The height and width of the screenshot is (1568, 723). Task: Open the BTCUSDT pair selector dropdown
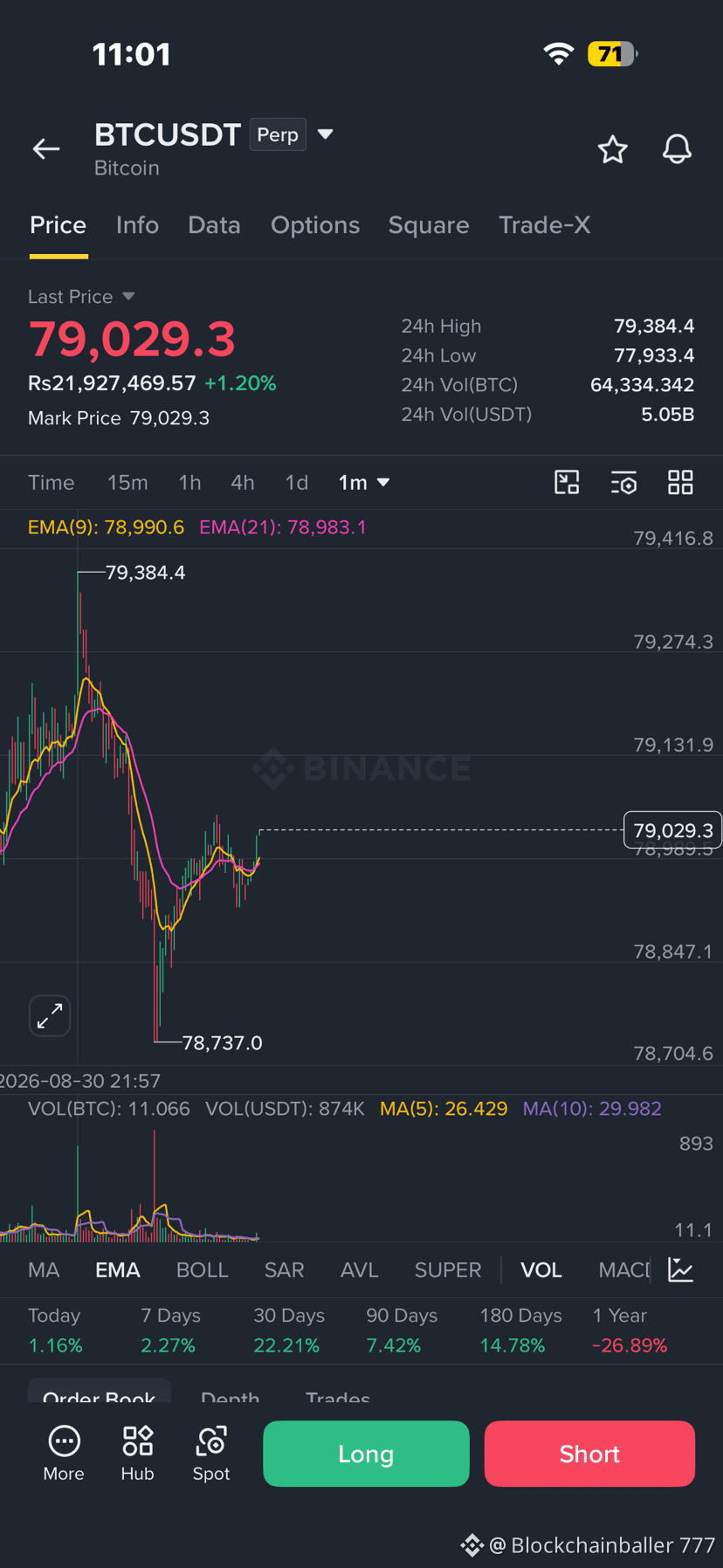tap(326, 134)
